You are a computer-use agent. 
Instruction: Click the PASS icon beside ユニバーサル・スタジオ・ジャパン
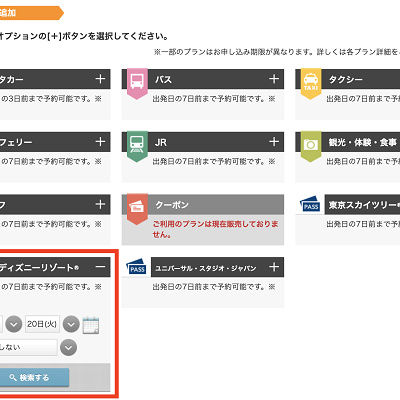pos(136,266)
